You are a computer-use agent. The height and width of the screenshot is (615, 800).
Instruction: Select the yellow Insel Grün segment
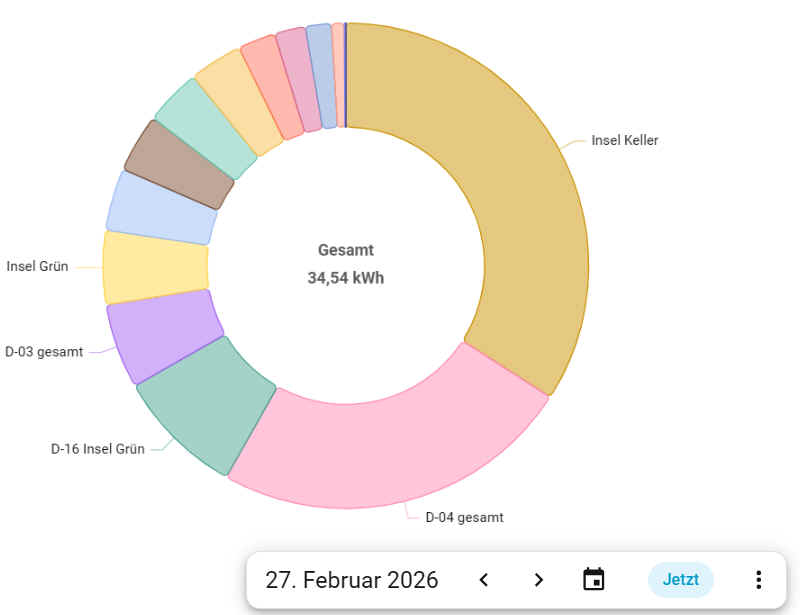155,267
